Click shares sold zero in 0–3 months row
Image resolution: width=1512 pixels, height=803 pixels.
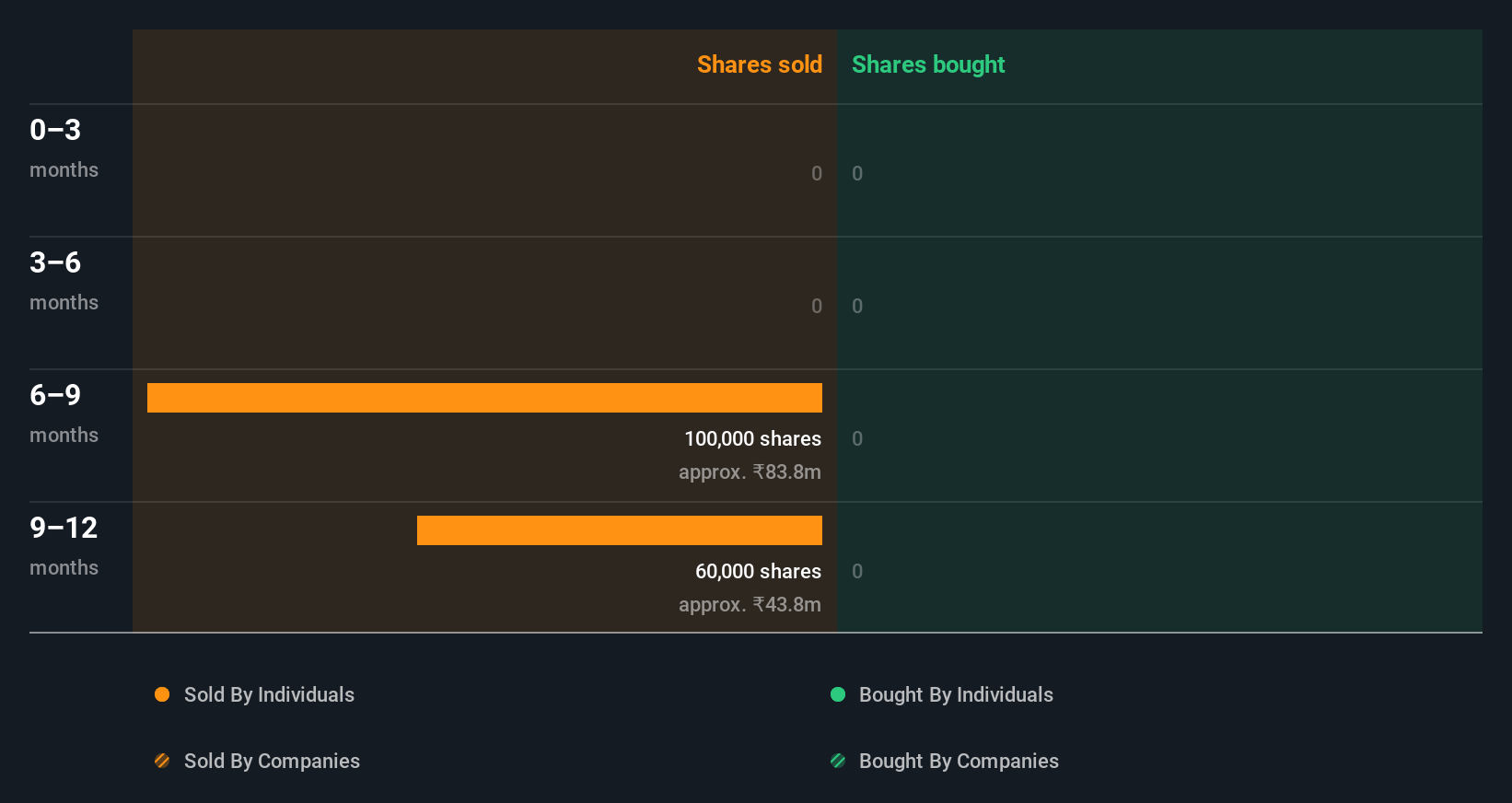817,173
